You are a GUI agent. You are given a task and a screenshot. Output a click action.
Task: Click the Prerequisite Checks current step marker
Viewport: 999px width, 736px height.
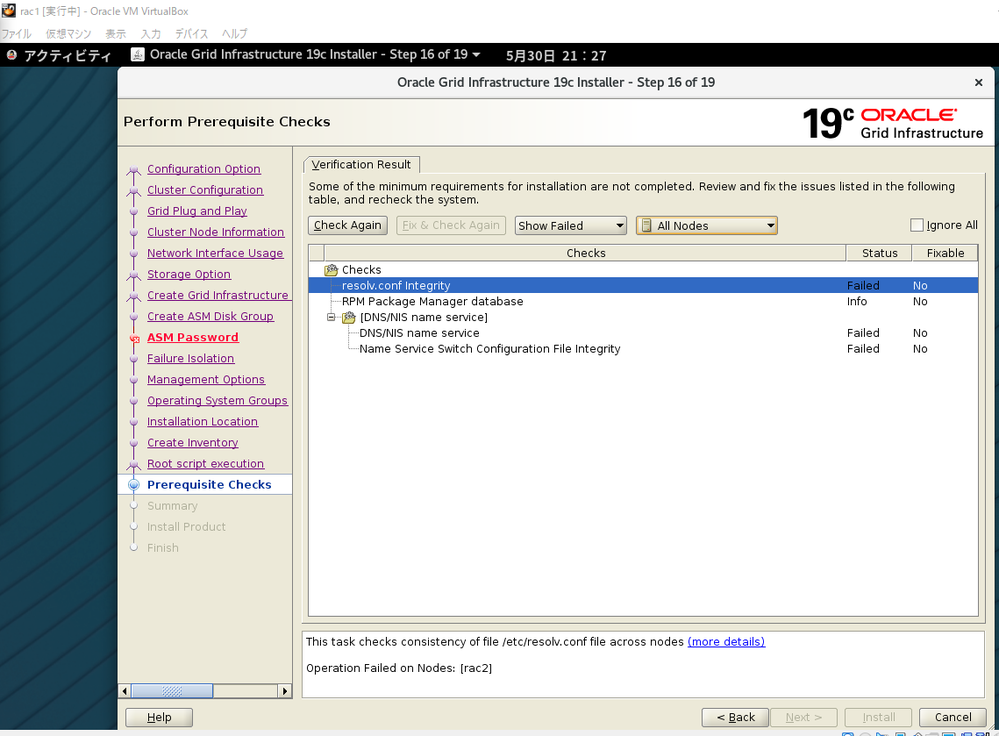pyautogui.click(x=134, y=485)
